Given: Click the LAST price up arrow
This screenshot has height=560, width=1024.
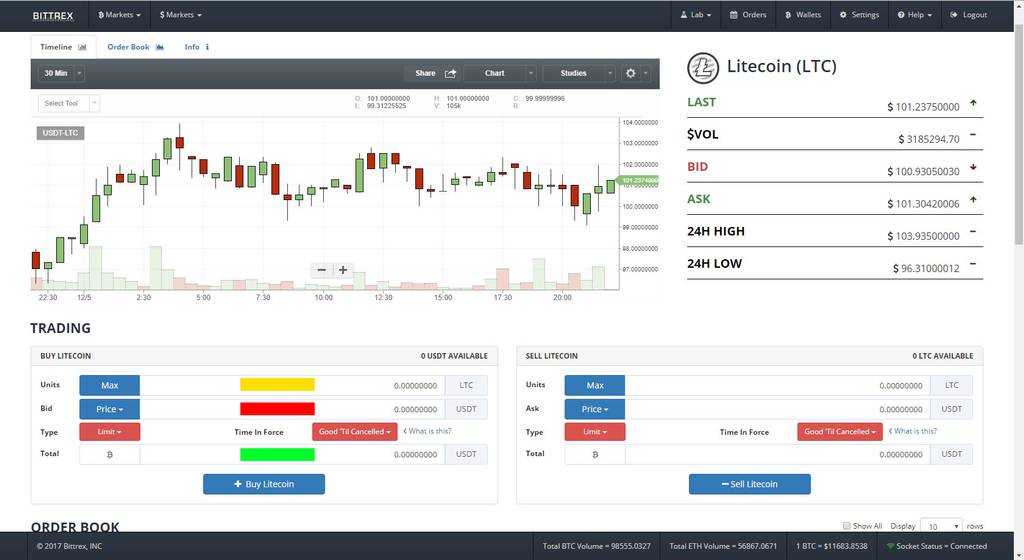Looking at the screenshot, I should [x=973, y=103].
